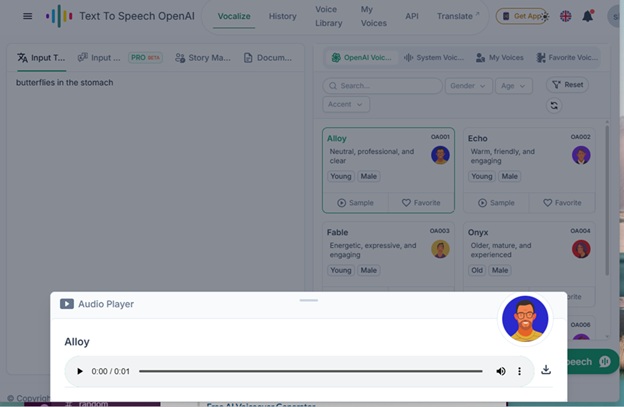Select the Fable voice card

coord(388,257)
